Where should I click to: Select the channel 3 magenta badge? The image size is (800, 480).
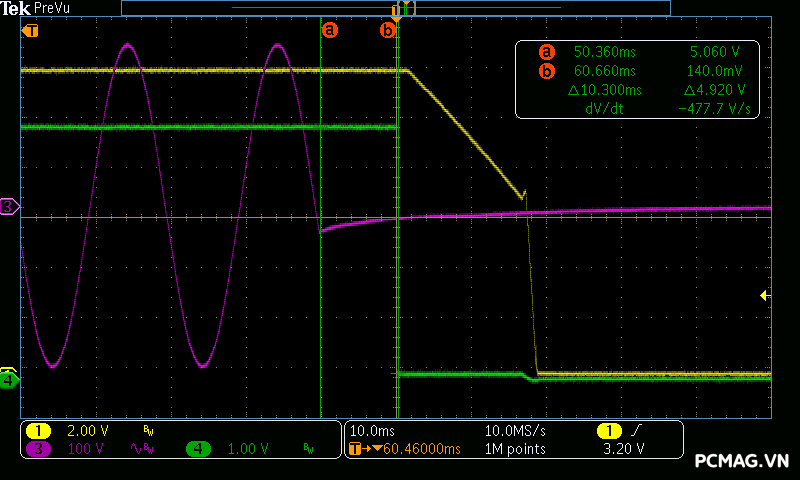[38, 449]
